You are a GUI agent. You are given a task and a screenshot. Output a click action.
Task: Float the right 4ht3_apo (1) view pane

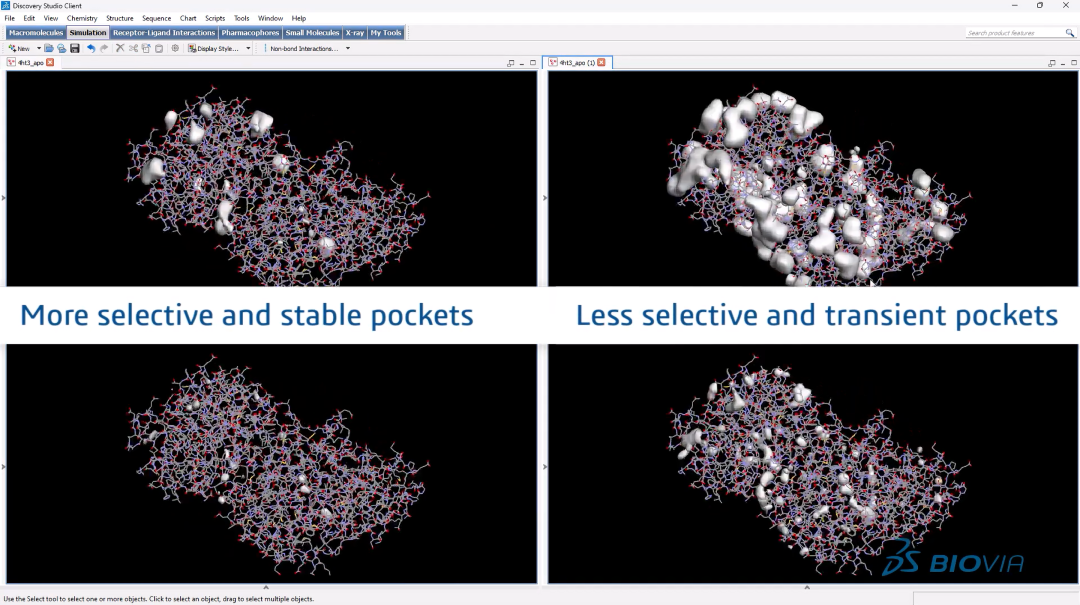pyautogui.click(x=1052, y=63)
